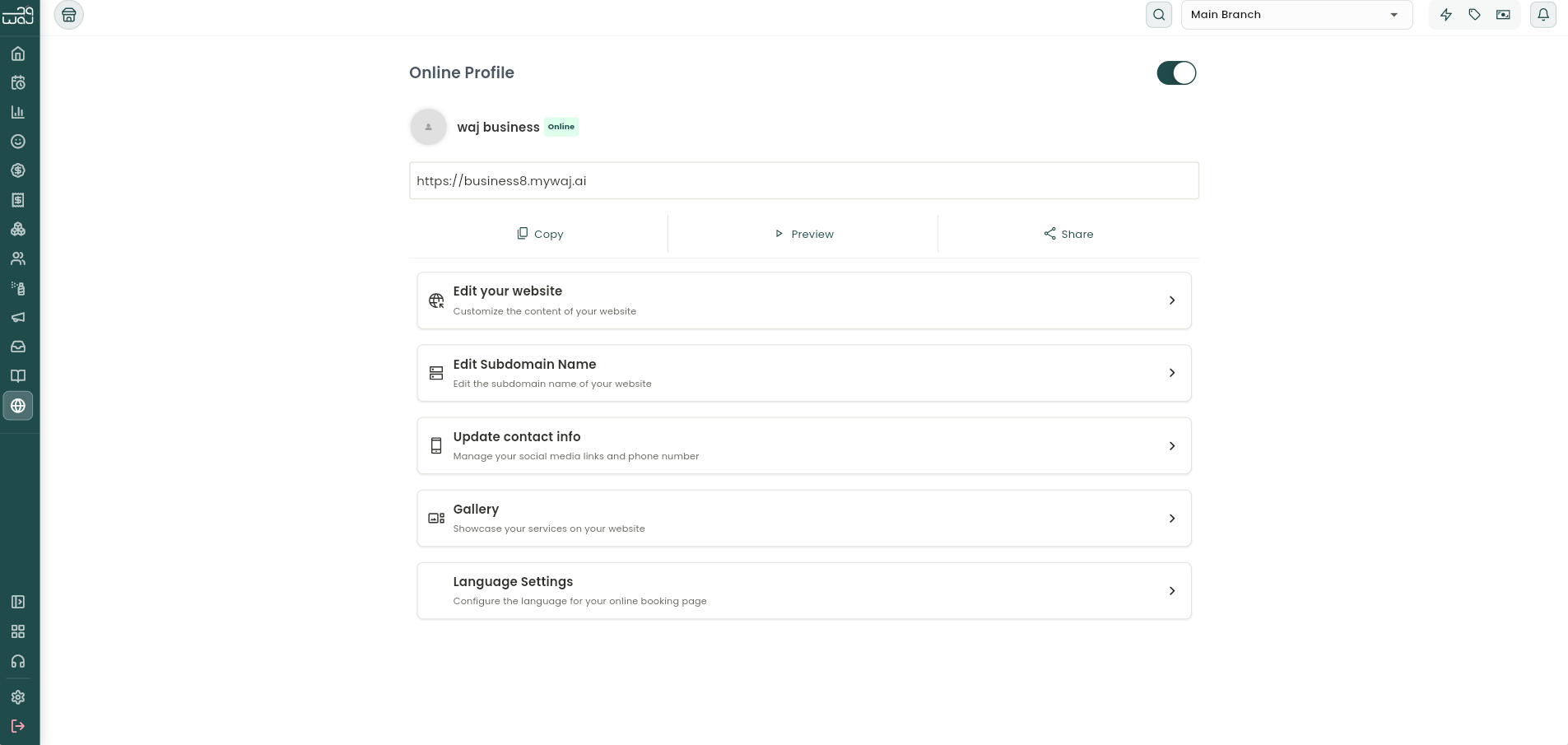Click the lightning bolt quick actions icon
This screenshot has width=1568, height=745.
click(x=1446, y=15)
